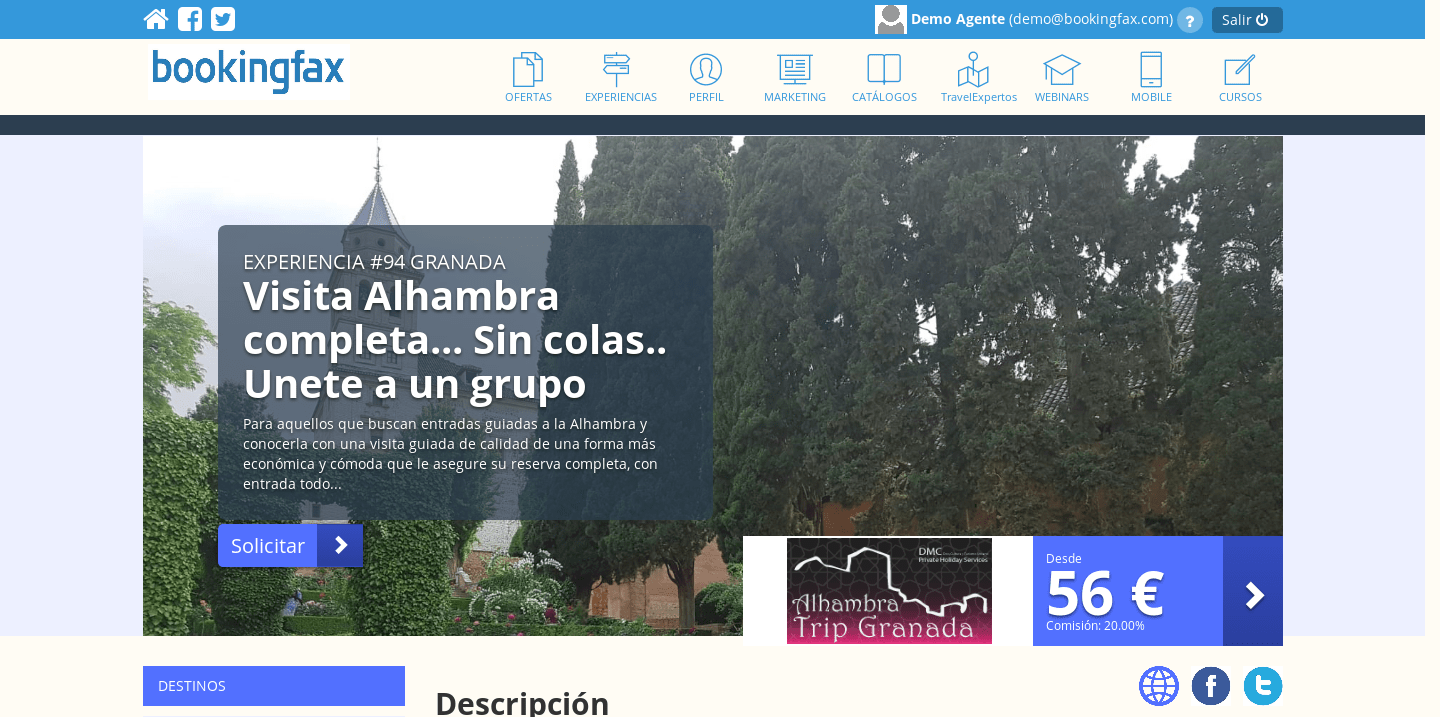Viewport: 1440px width, 717px height.
Task: Click Solicitar button on banner
Action: click(x=290, y=545)
